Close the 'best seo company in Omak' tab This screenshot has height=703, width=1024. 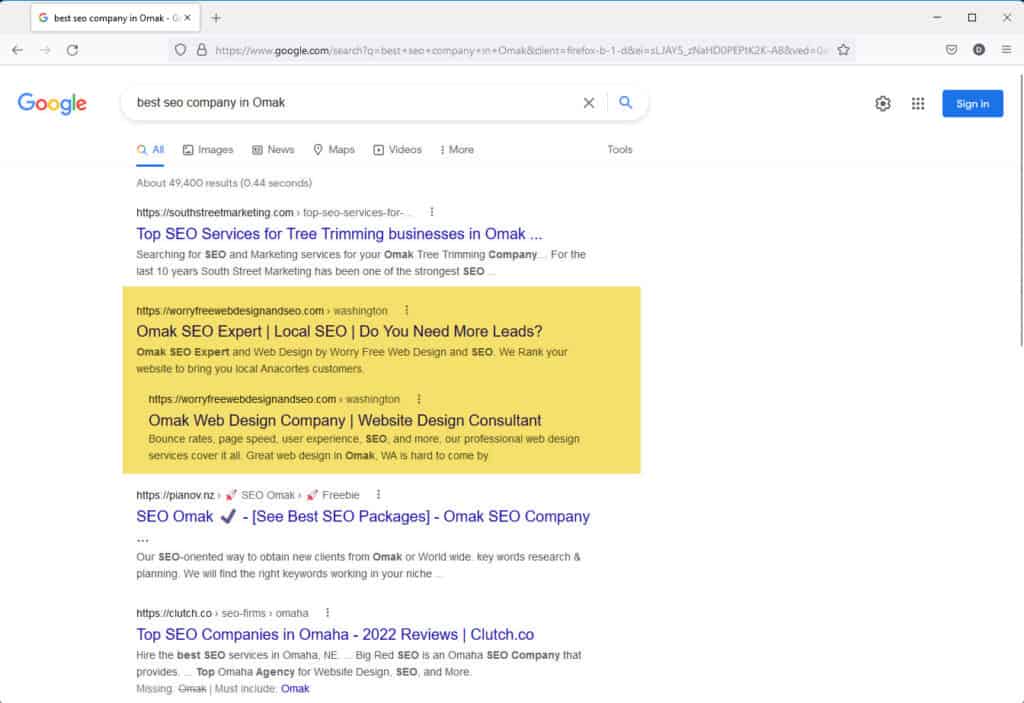point(187,18)
